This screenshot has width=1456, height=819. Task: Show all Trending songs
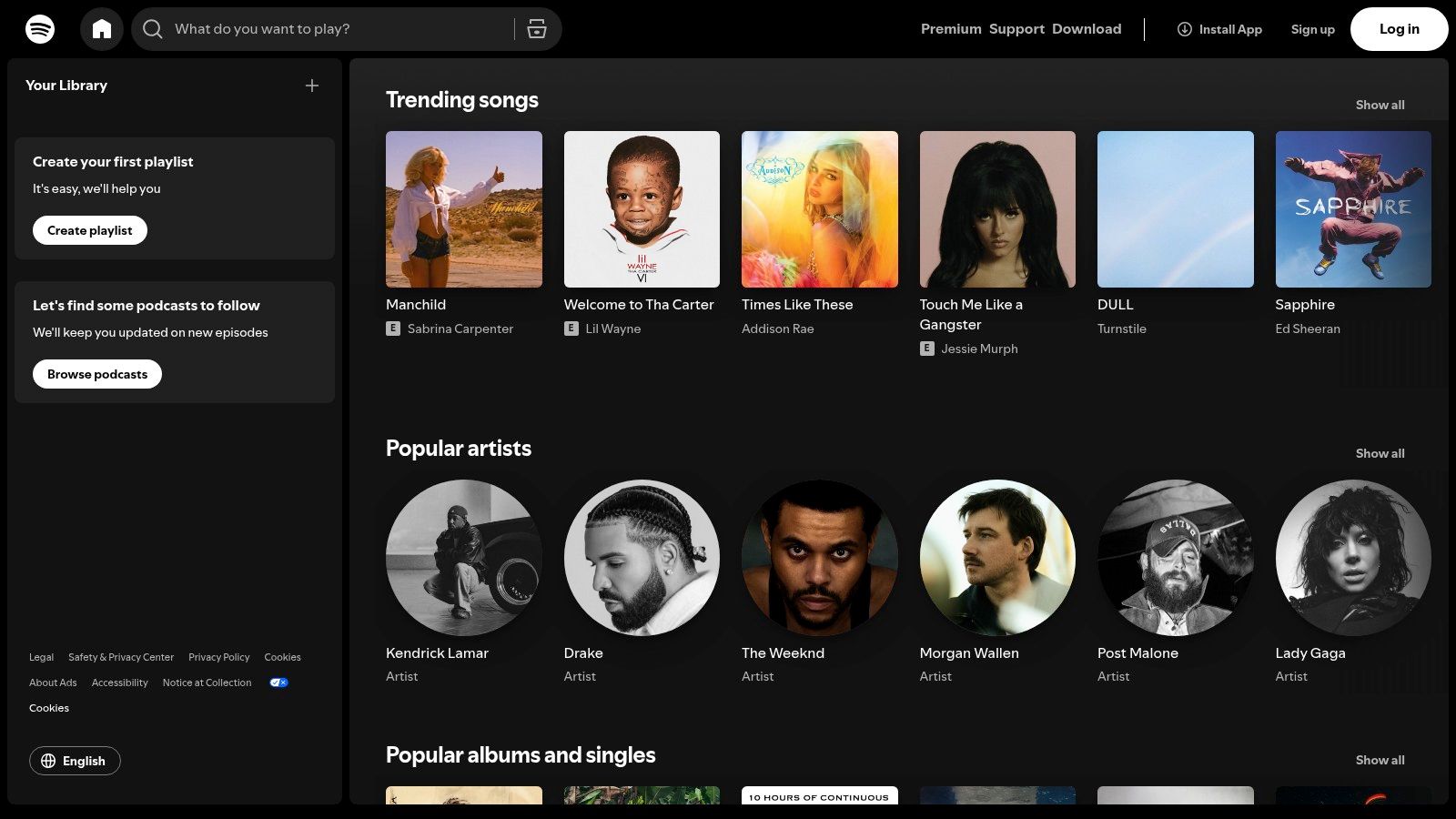click(x=1380, y=105)
